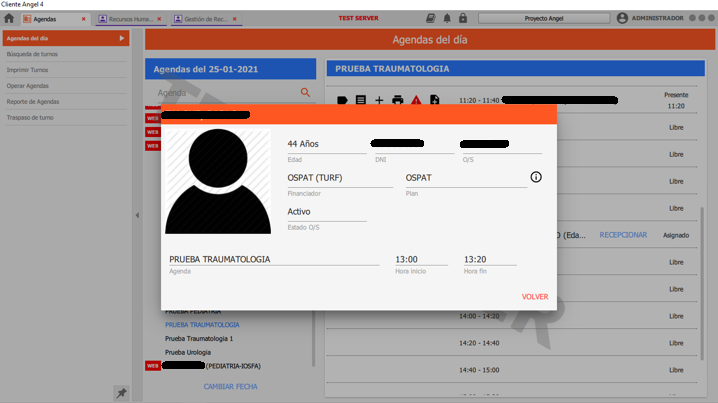
Task: Click the printer icon in appointment row
Action: pos(397,101)
